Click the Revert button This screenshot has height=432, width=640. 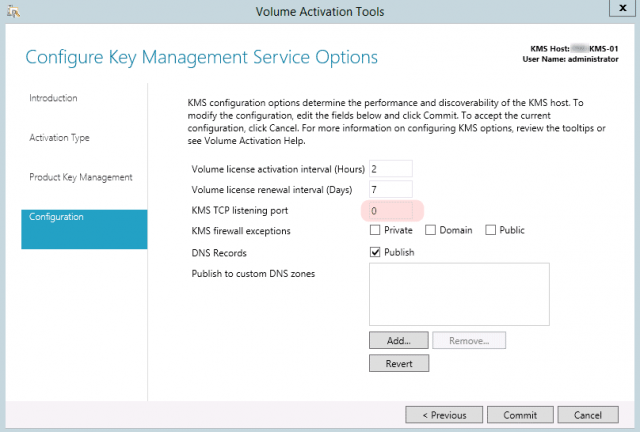[x=399, y=363]
